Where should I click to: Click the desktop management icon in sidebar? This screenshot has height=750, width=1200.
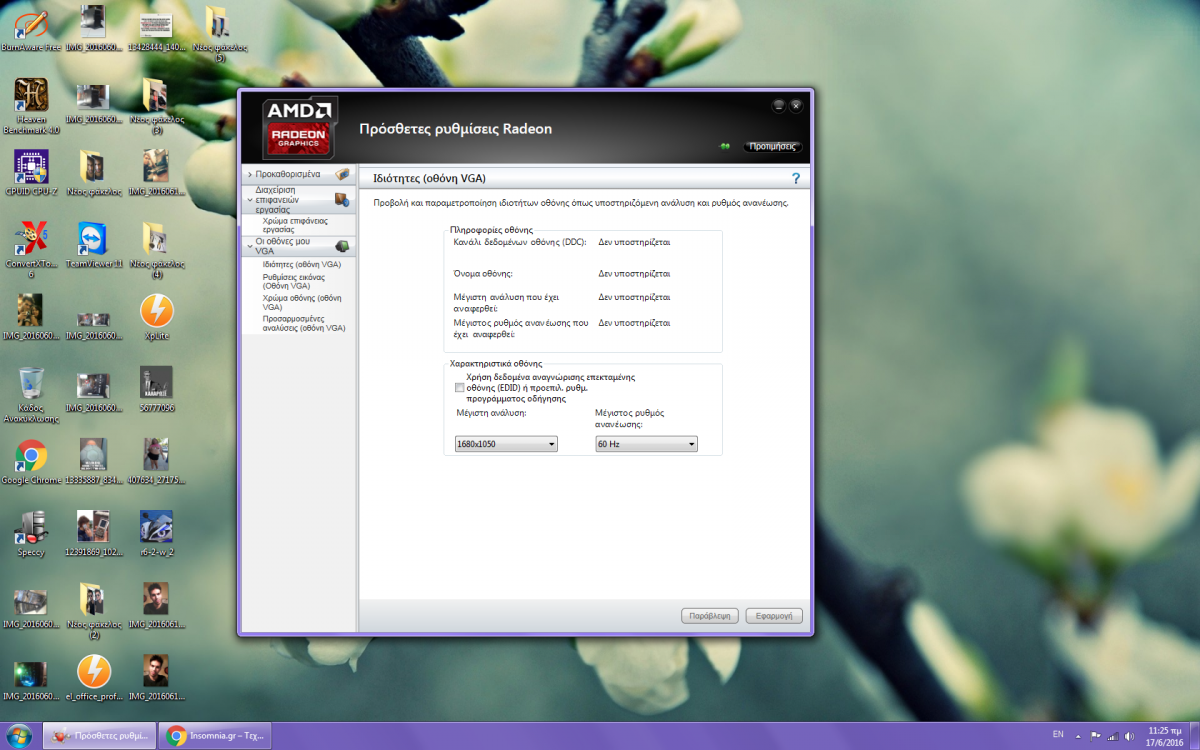pos(342,199)
